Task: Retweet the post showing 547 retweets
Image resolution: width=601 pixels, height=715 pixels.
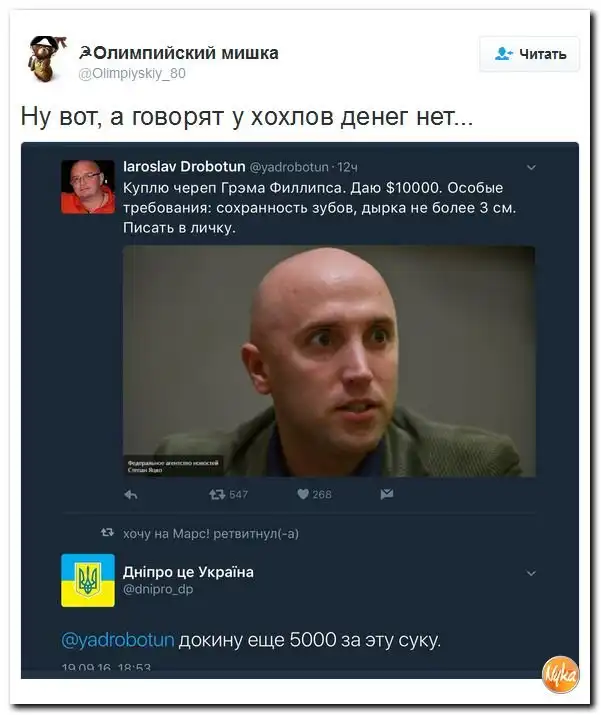Action: coord(217,494)
